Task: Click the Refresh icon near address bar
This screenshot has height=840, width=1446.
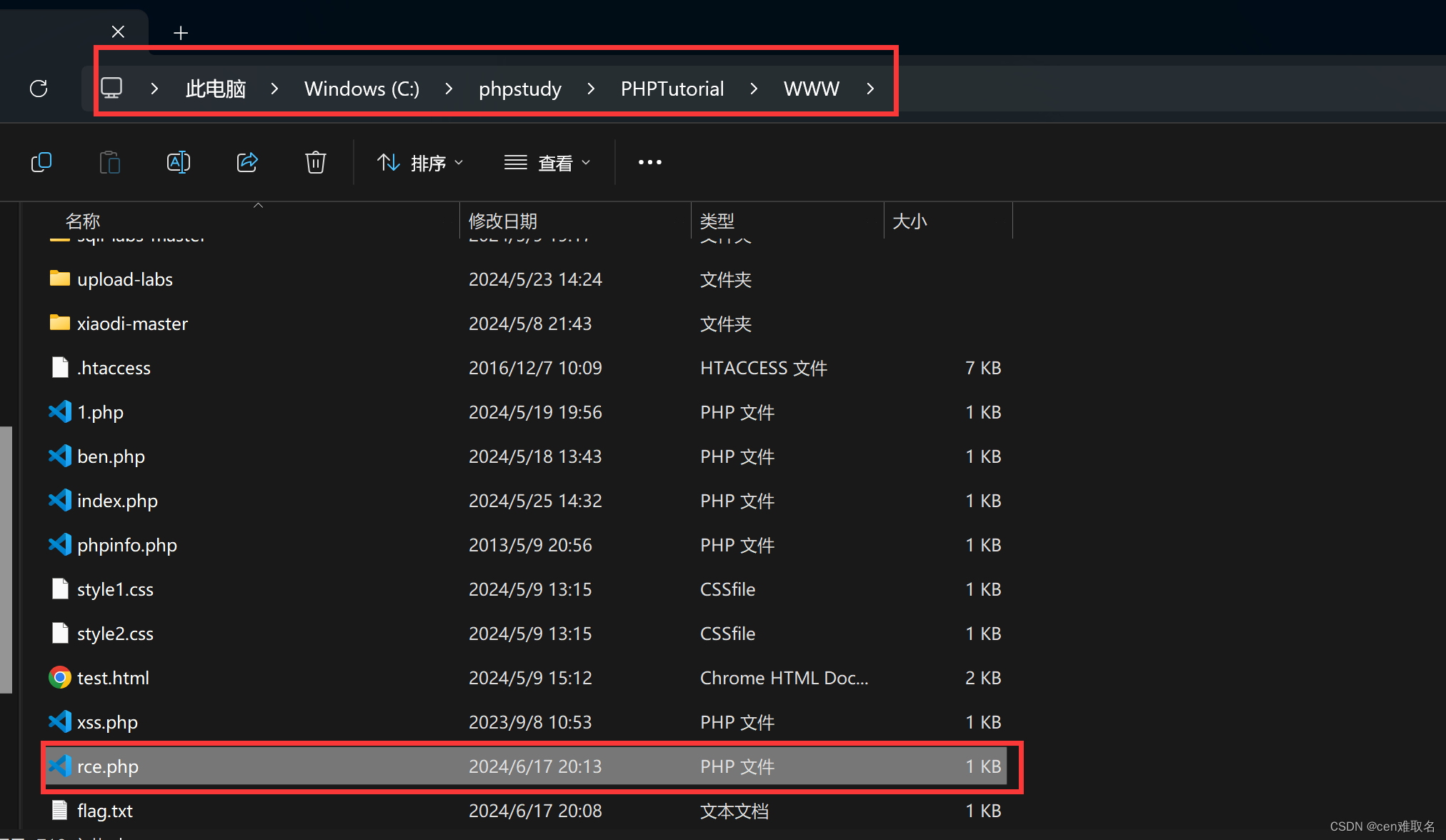Action: pyautogui.click(x=39, y=88)
